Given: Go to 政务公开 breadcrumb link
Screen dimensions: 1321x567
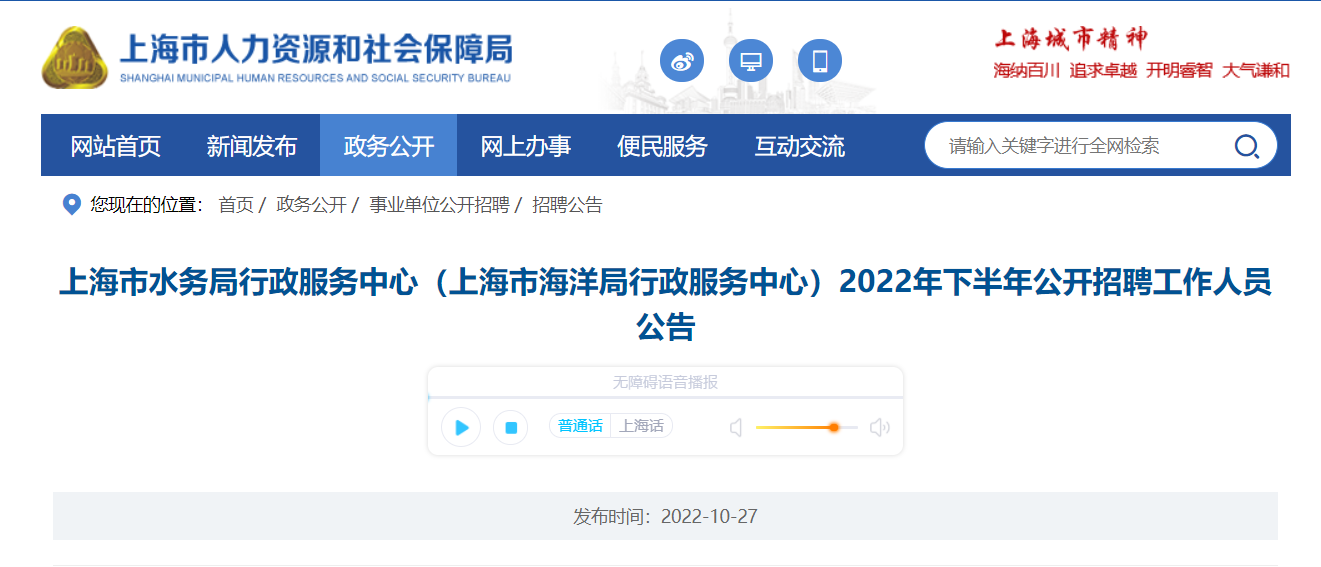Looking at the screenshot, I should pos(311,205).
